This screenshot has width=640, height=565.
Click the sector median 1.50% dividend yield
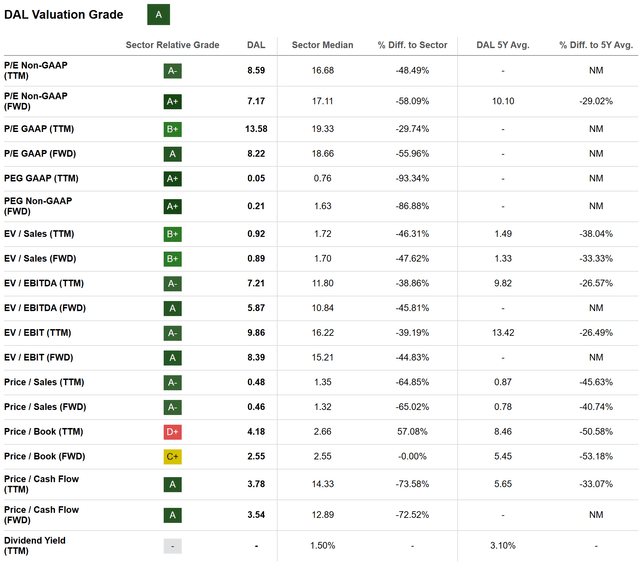322,546
